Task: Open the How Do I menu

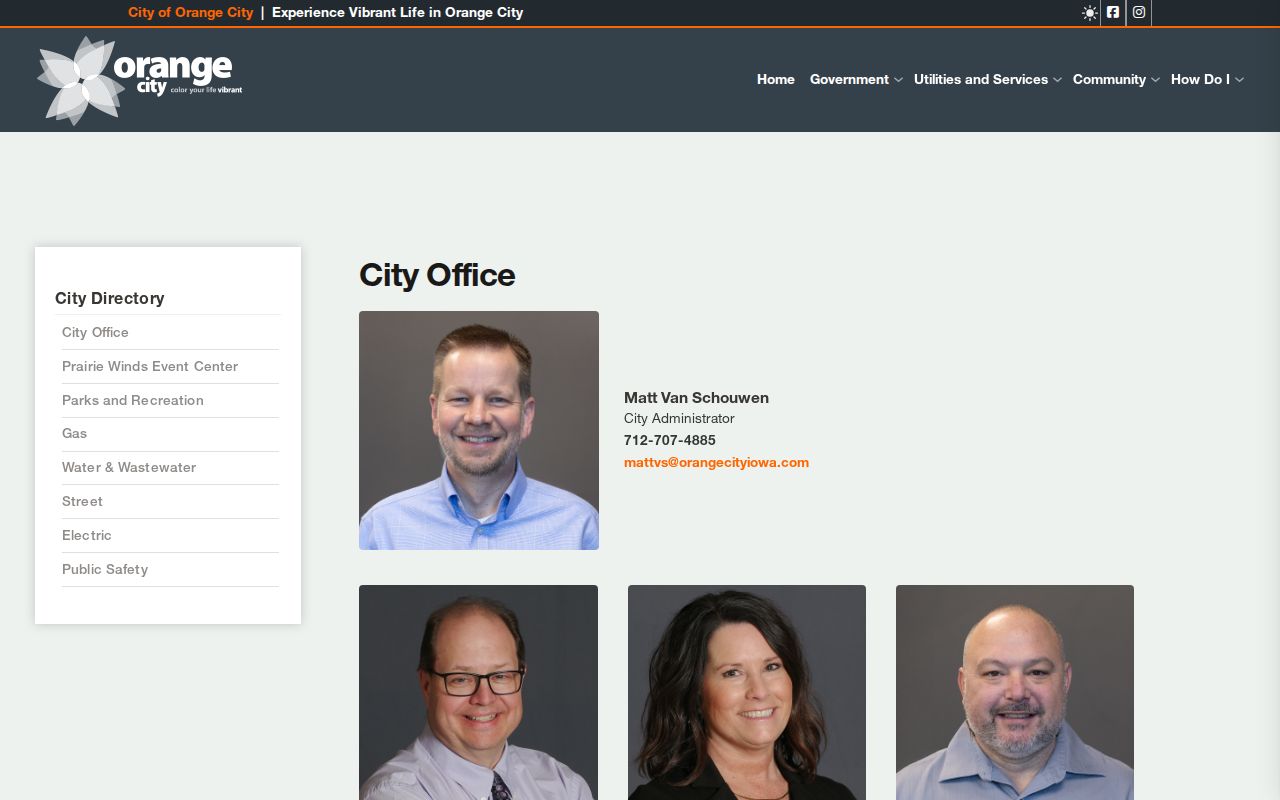Action: click(x=1200, y=79)
